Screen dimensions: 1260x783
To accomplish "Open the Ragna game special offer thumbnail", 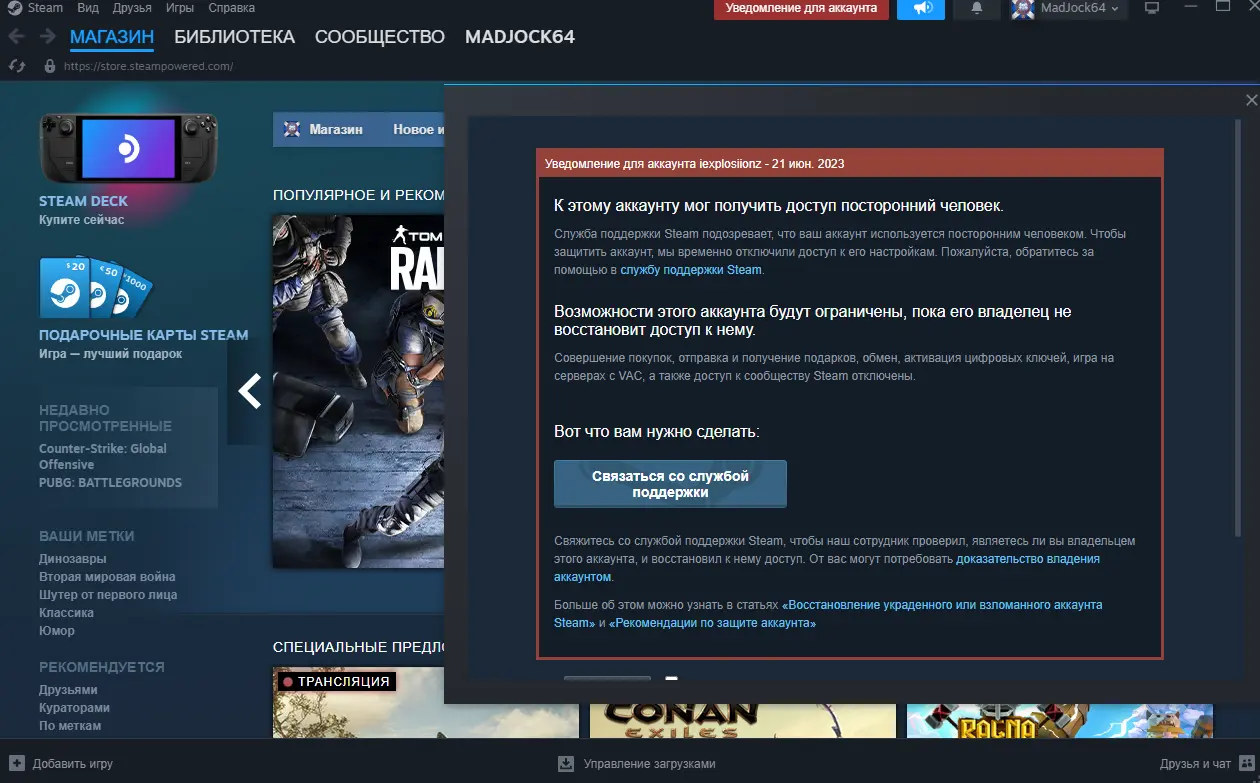I will point(1059,720).
